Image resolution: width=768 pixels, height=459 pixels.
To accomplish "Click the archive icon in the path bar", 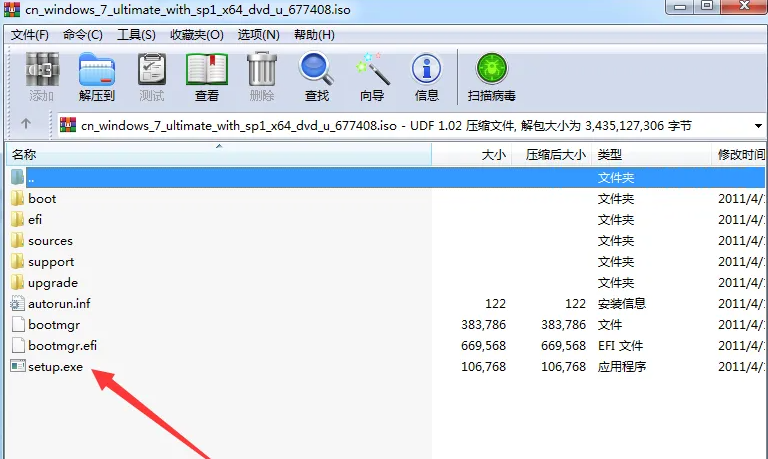I will point(68,125).
